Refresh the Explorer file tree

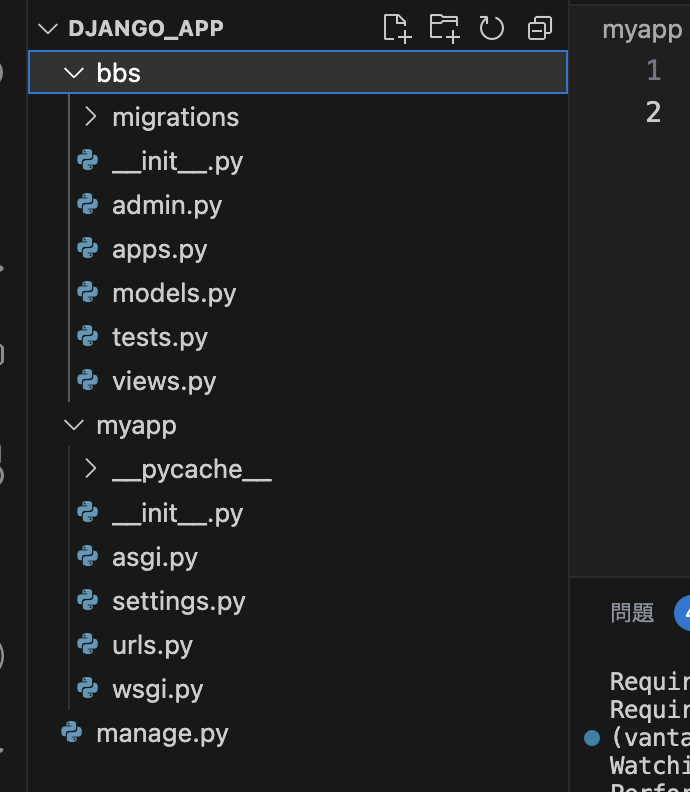pos(491,28)
